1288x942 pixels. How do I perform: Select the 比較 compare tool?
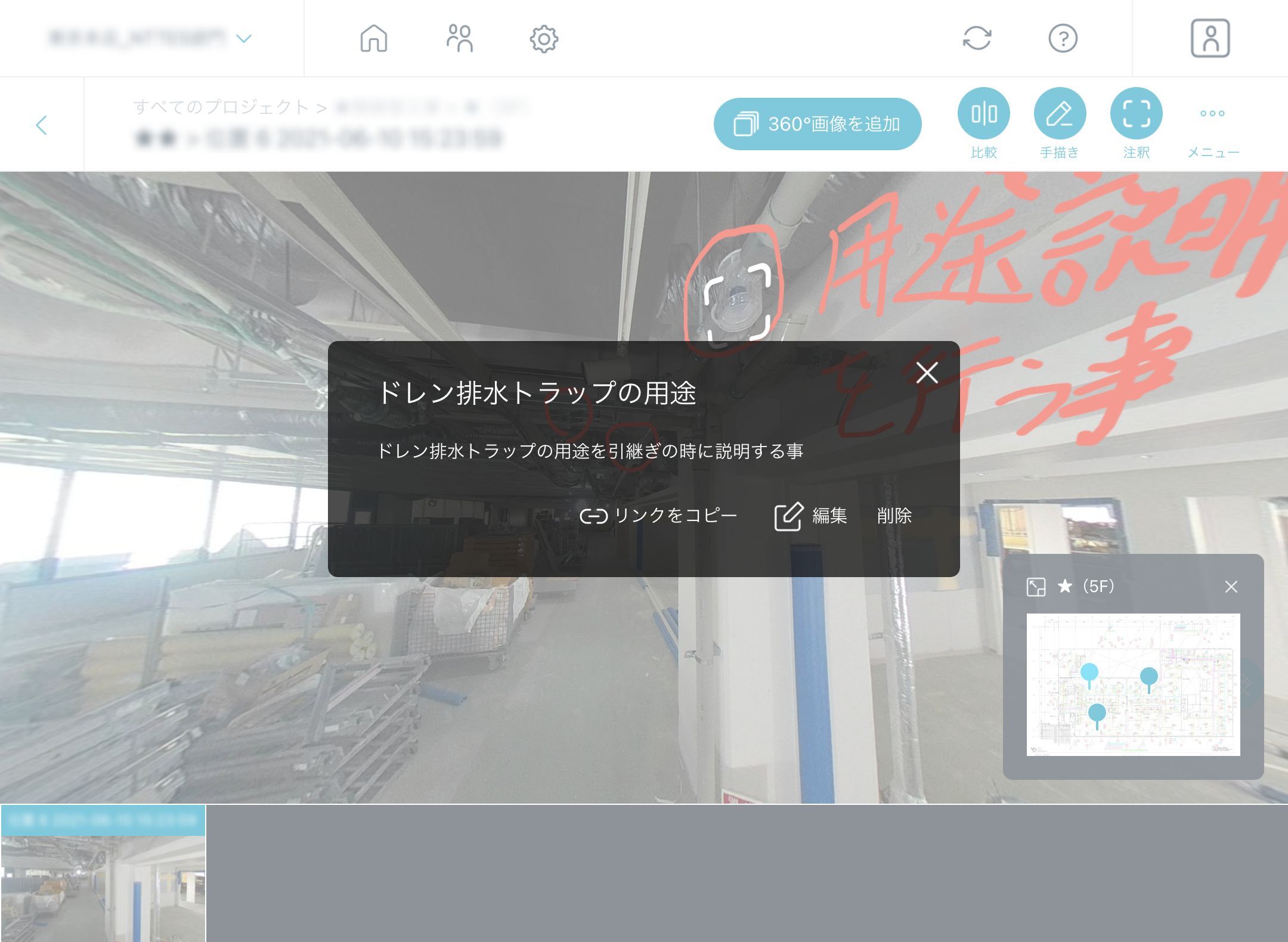[983, 113]
